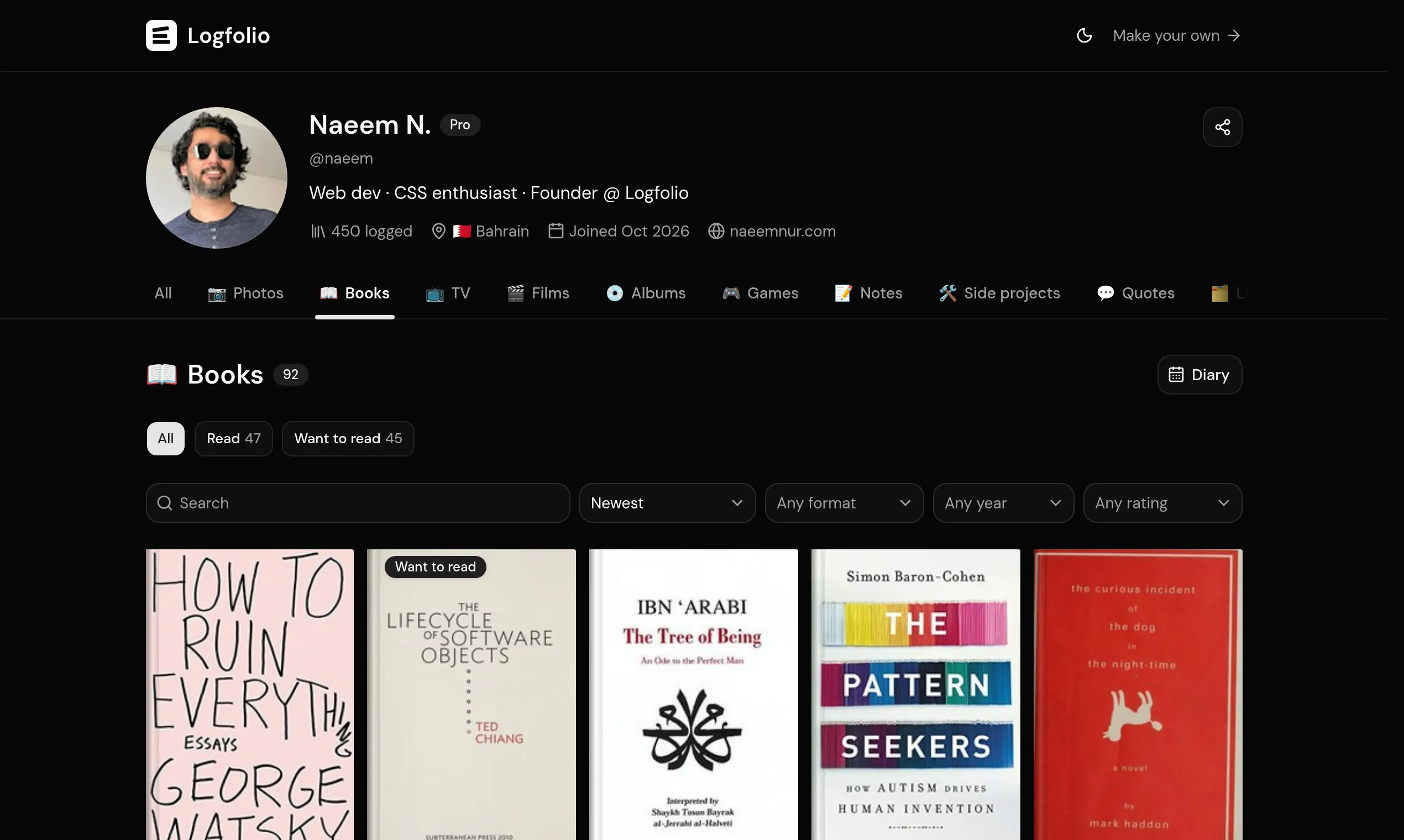
Task: Select the Books tab
Action: coord(354,293)
